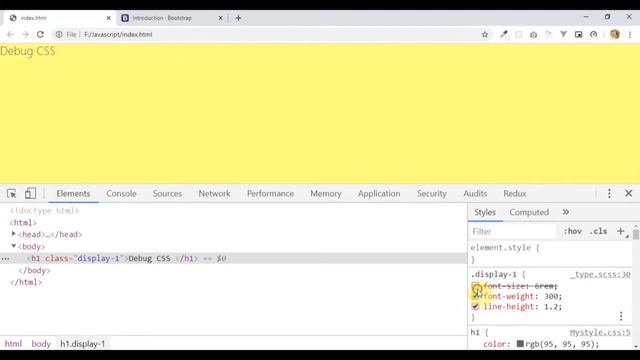This screenshot has width=640, height=360.
Task: Switch to the Introduction Bootstrap browser tab
Action: 171,18
